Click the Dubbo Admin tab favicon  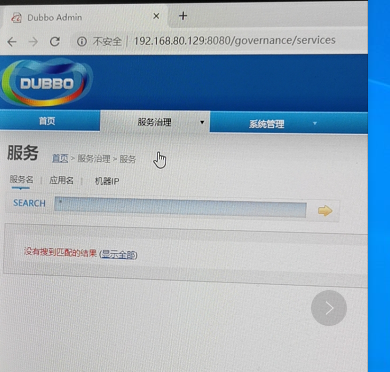pyautogui.click(x=16, y=17)
